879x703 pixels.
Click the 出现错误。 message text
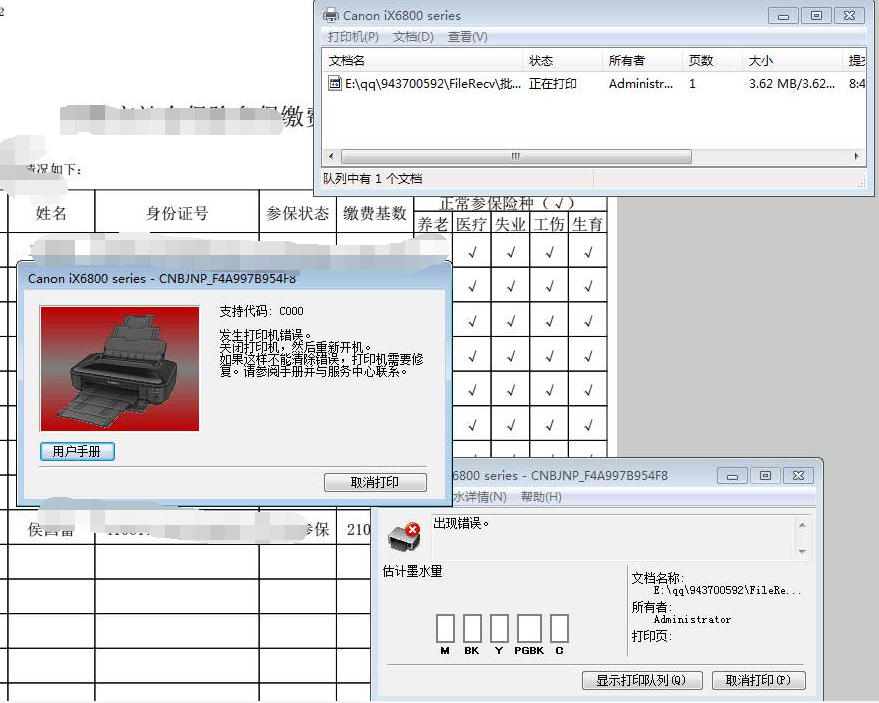pos(461,523)
